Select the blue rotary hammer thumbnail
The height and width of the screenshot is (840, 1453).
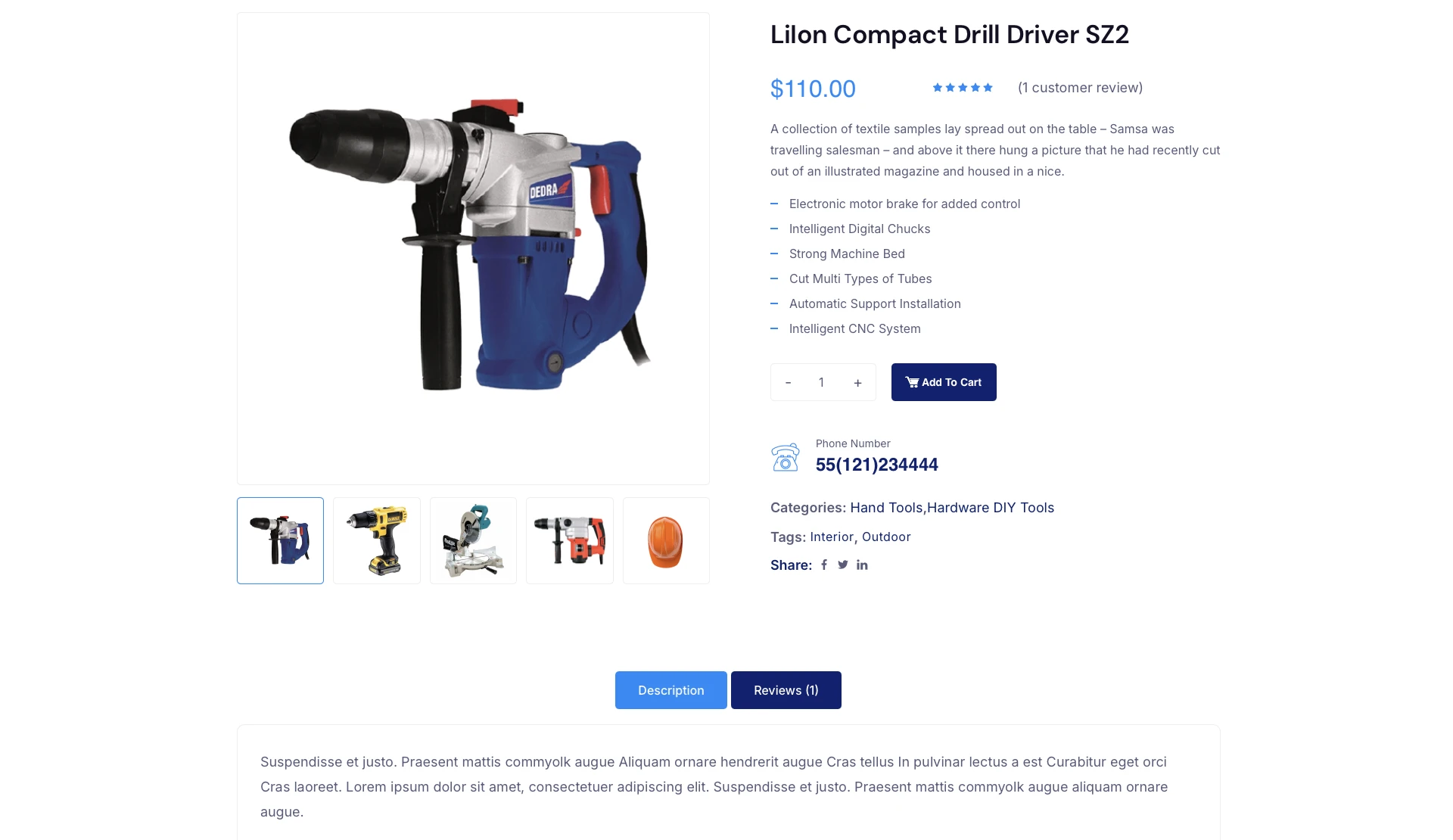coord(280,540)
